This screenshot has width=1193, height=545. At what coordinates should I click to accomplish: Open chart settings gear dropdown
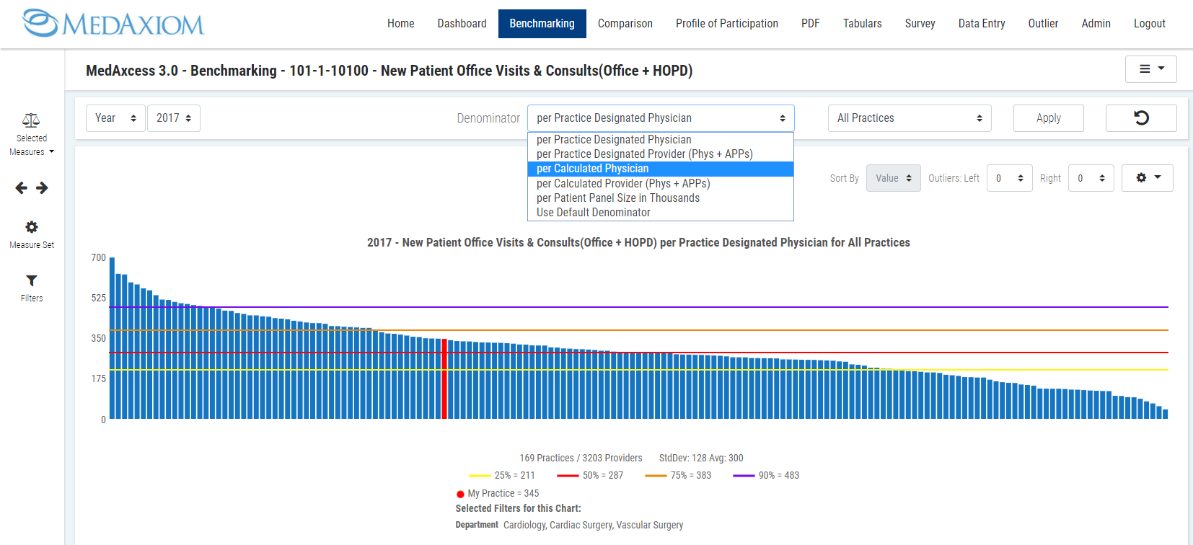pos(1147,178)
